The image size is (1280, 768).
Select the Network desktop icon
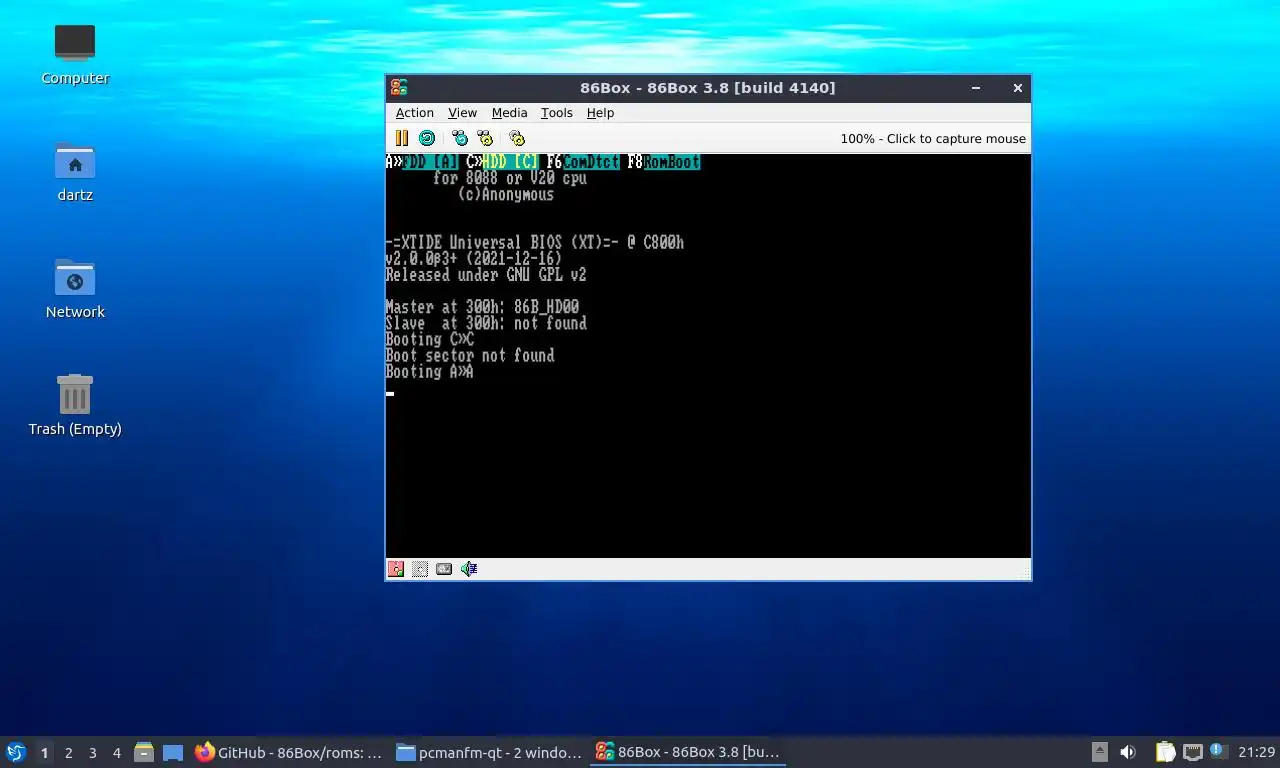coord(75,288)
